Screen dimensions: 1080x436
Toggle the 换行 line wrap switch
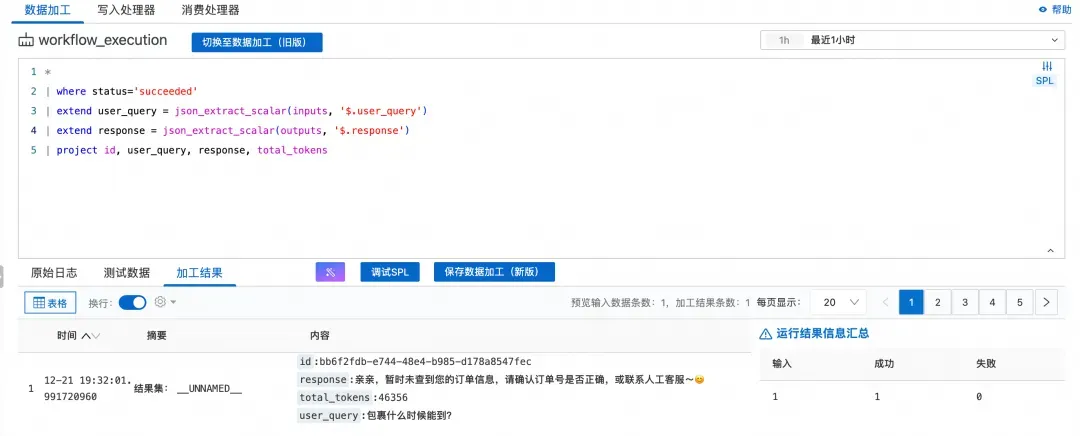132,302
